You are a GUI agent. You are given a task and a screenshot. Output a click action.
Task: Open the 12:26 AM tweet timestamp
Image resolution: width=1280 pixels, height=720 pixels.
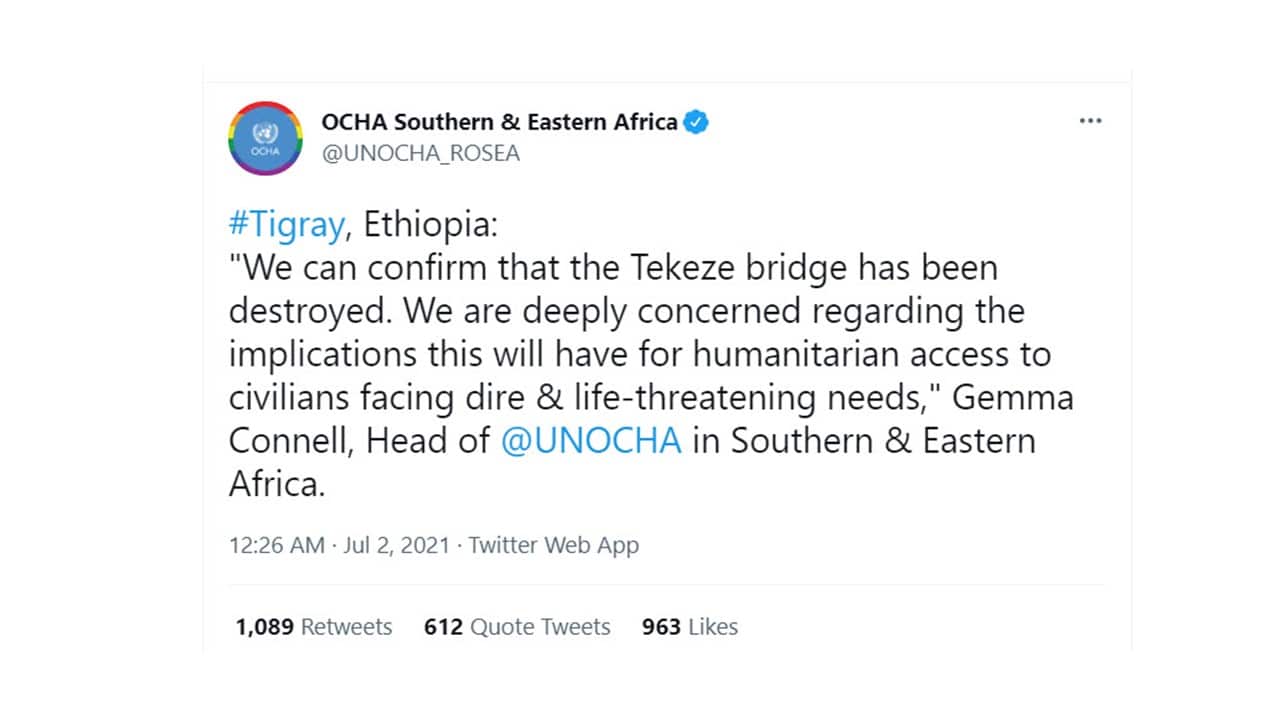pyautogui.click(x=277, y=545)
